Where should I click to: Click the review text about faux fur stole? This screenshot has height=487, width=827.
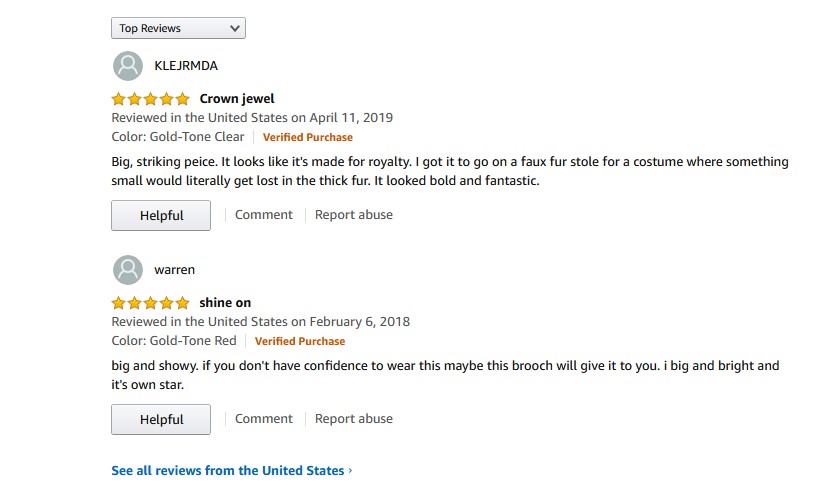click(x=450, y=171)
